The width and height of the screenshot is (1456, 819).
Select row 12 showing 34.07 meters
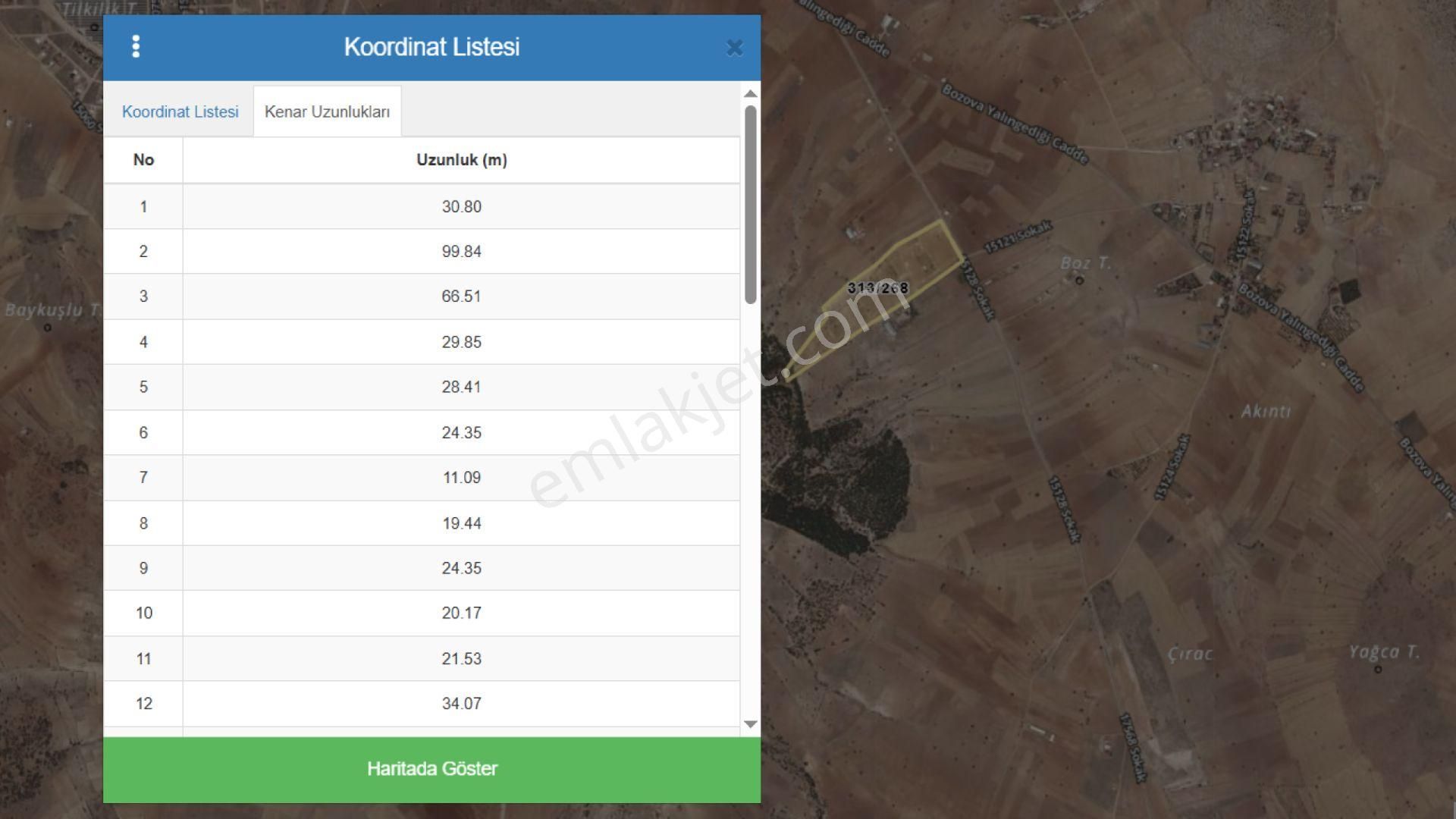click(x=461, y=704)
